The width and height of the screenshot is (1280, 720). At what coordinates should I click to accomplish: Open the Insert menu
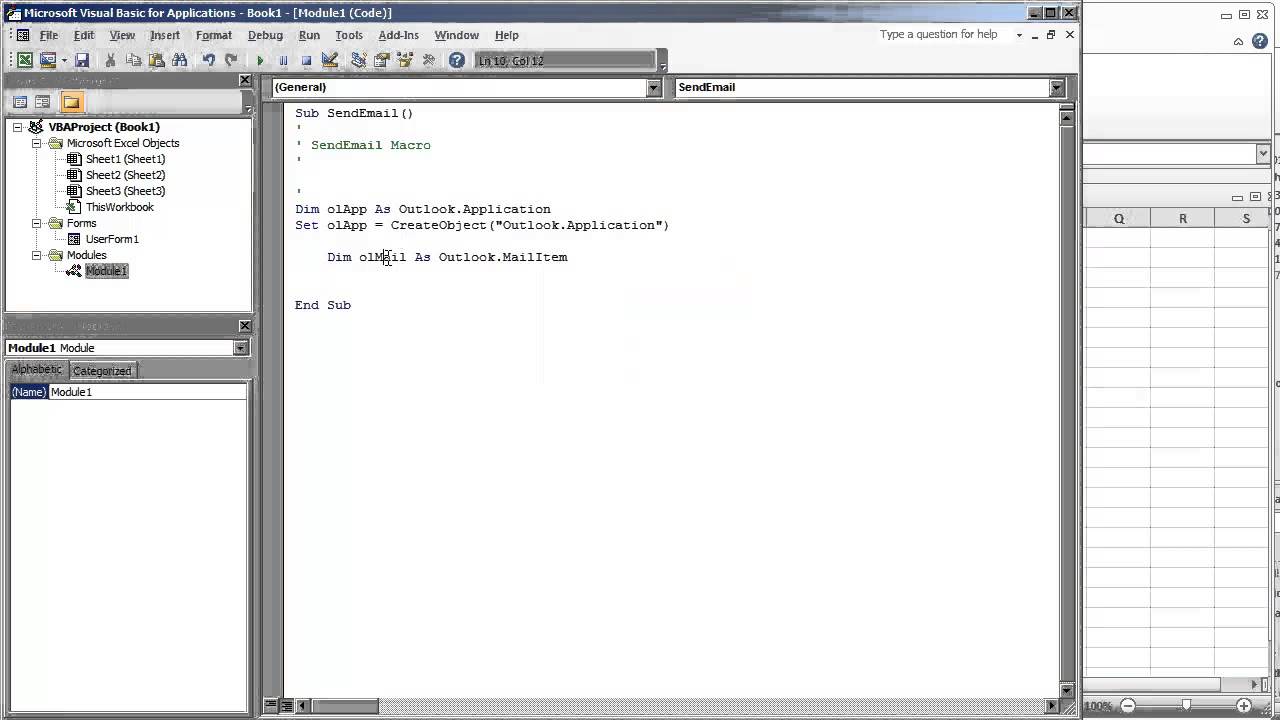pos(165,35)
